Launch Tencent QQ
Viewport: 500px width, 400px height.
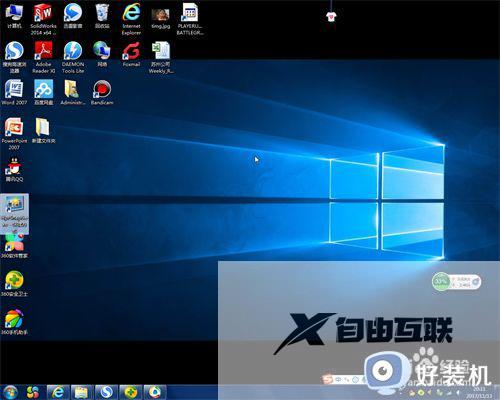tap(14, 169)
